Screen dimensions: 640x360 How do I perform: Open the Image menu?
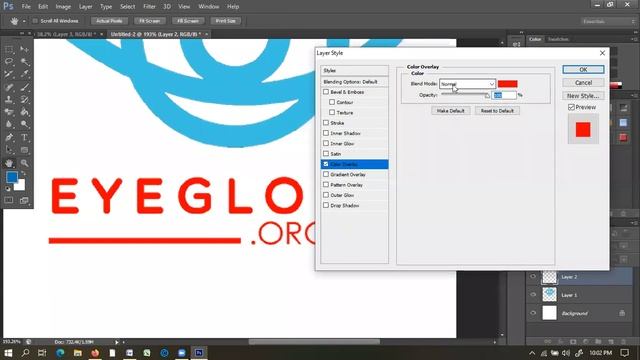pyautogui.click(x=63, y=7)
